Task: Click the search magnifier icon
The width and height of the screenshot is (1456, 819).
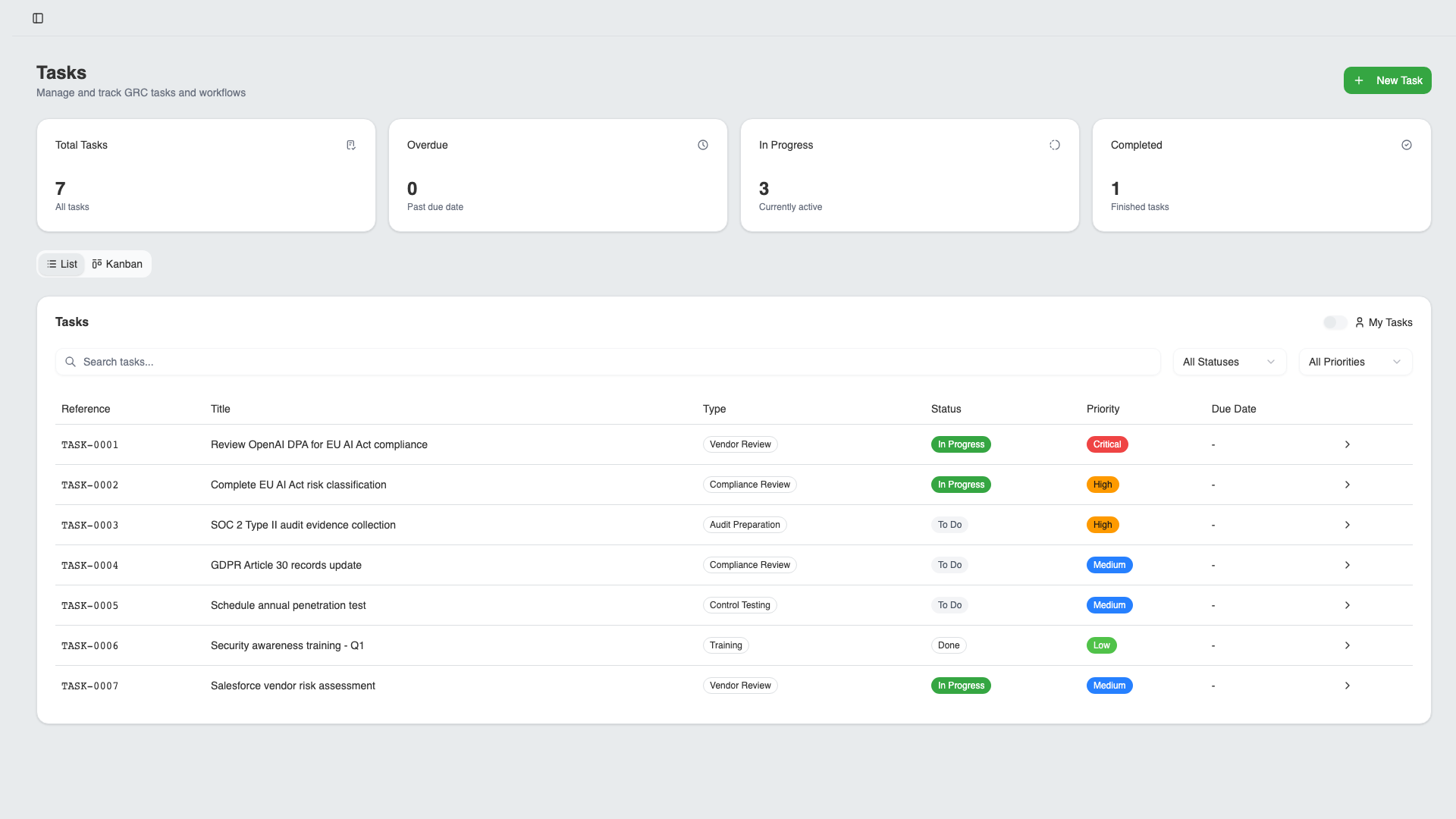Action: [x=71, y=362]
